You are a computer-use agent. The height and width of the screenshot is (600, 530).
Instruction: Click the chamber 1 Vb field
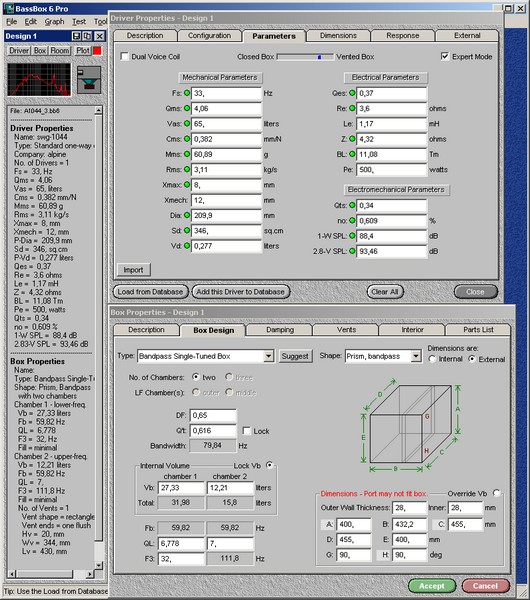pyautogui.click(x=181, y=488)
